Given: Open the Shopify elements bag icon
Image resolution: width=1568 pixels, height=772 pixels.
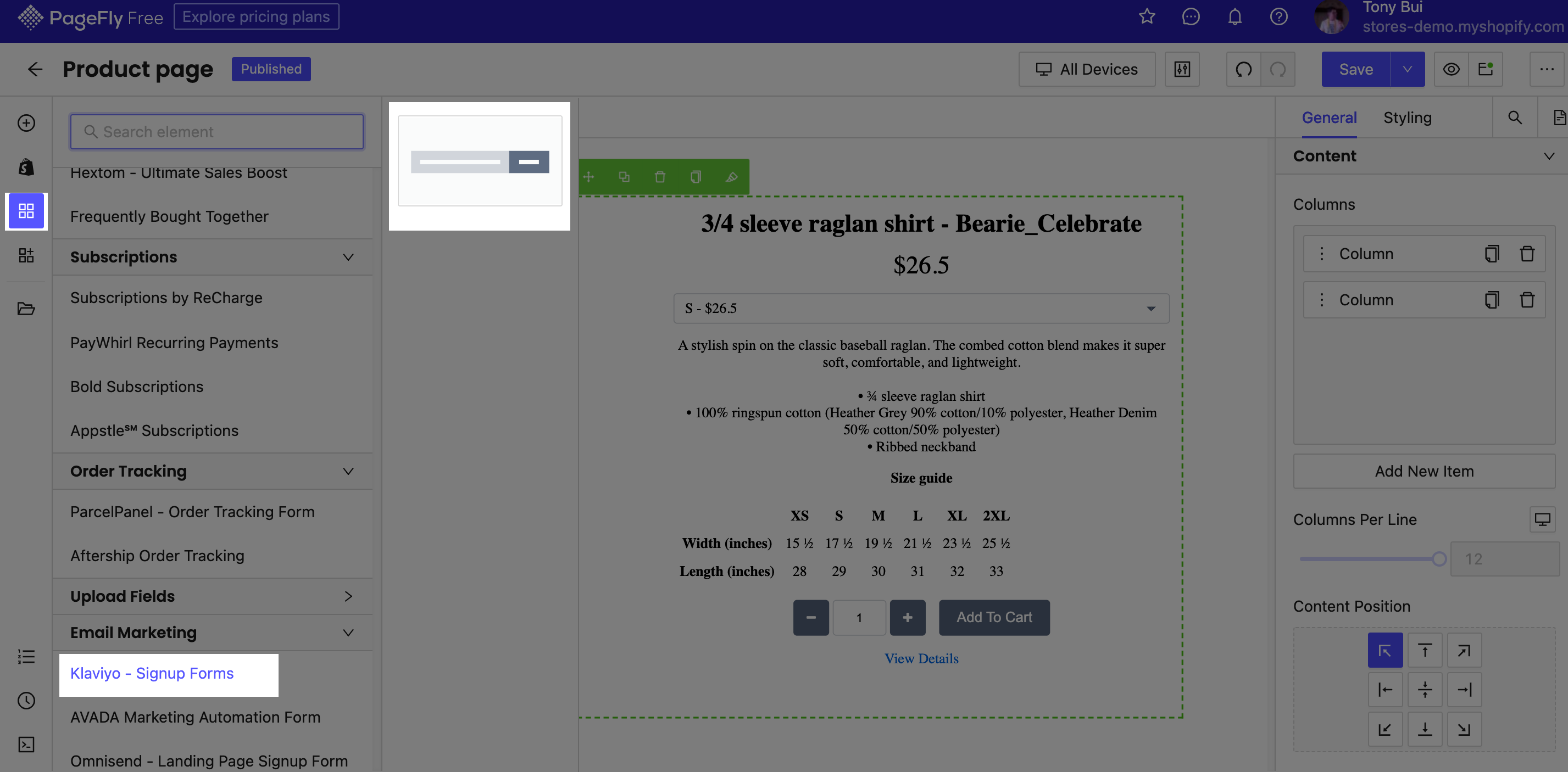Looking at the screenshot, I should [x=26, y=167].
